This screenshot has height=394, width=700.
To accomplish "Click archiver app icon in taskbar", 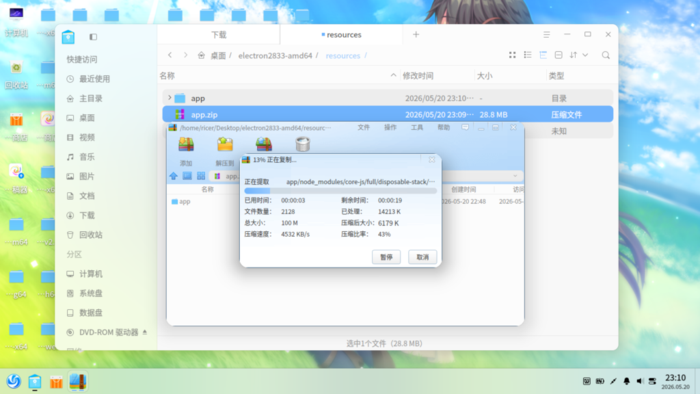I will (x=78, y=382).
